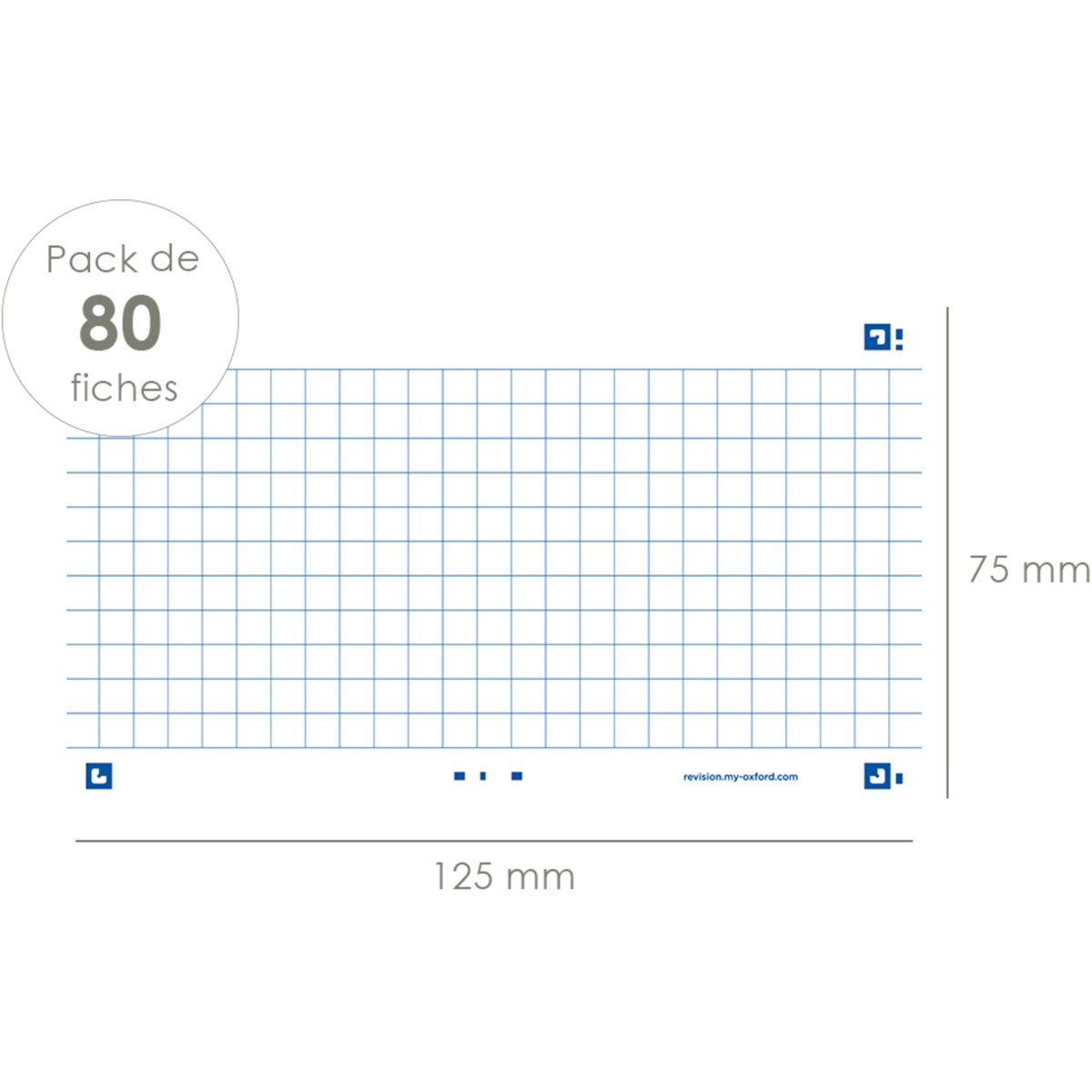Click the "125 mm" width label
This screenshot has width=1092, height=1092.
[504, 877]
